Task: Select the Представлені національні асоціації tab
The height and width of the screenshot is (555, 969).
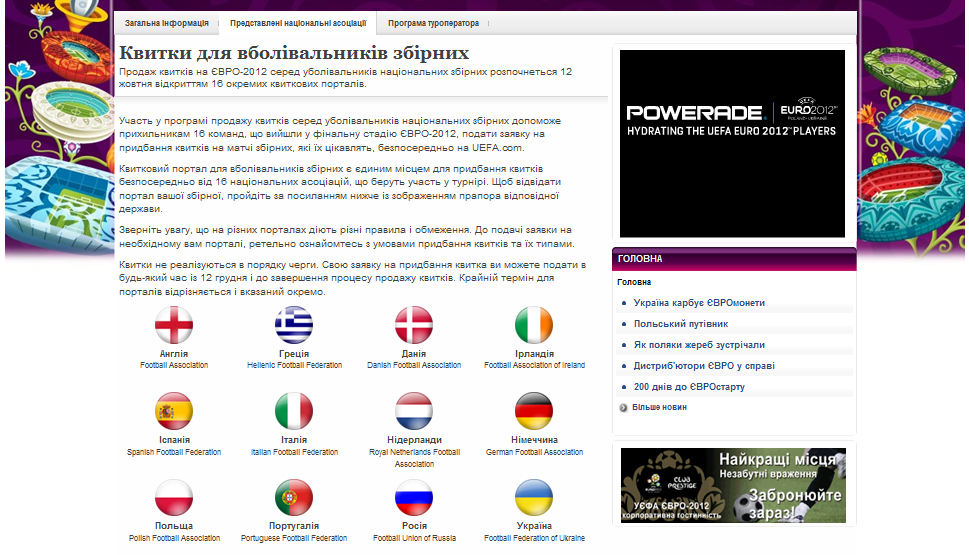Action: coord(298,23)
